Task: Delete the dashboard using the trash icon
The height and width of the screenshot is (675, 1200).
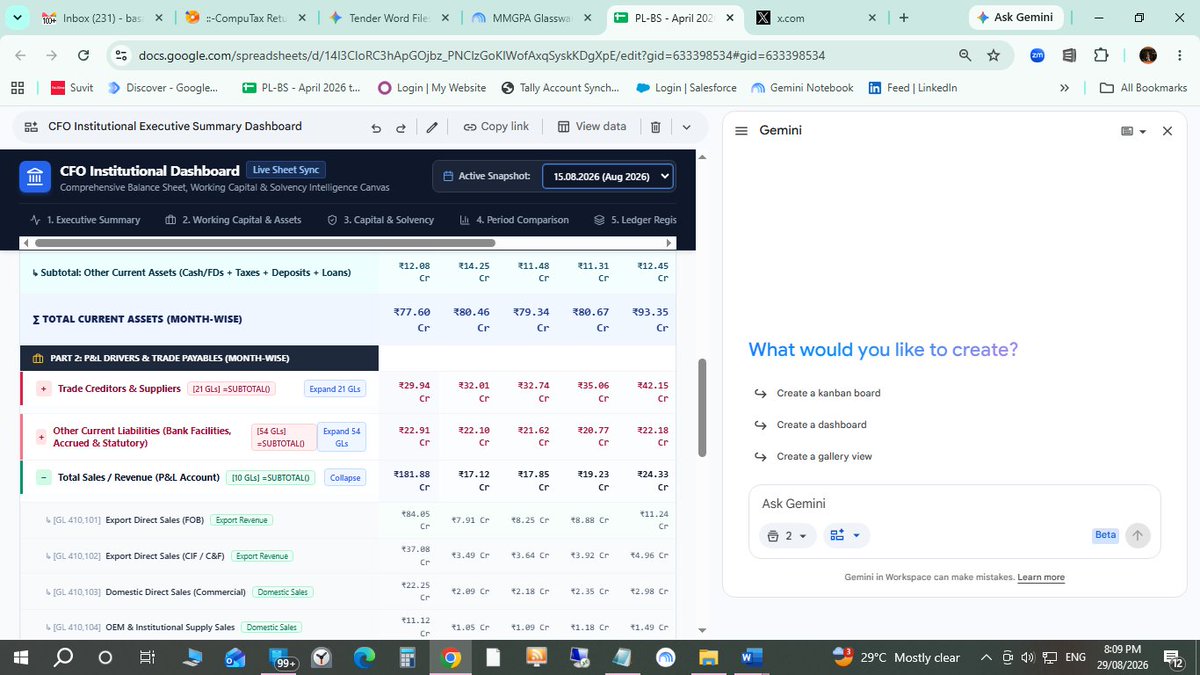Action: [x=655, y=127]
